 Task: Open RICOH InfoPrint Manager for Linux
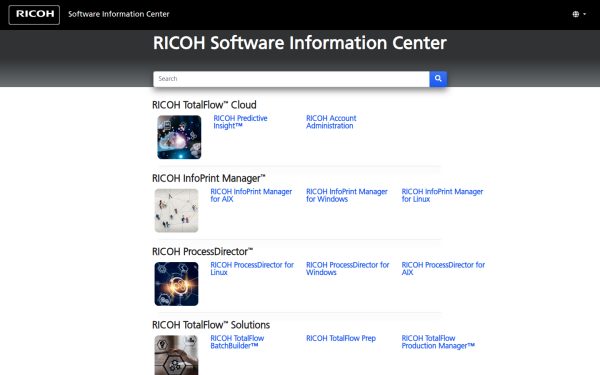click(442, 195)
